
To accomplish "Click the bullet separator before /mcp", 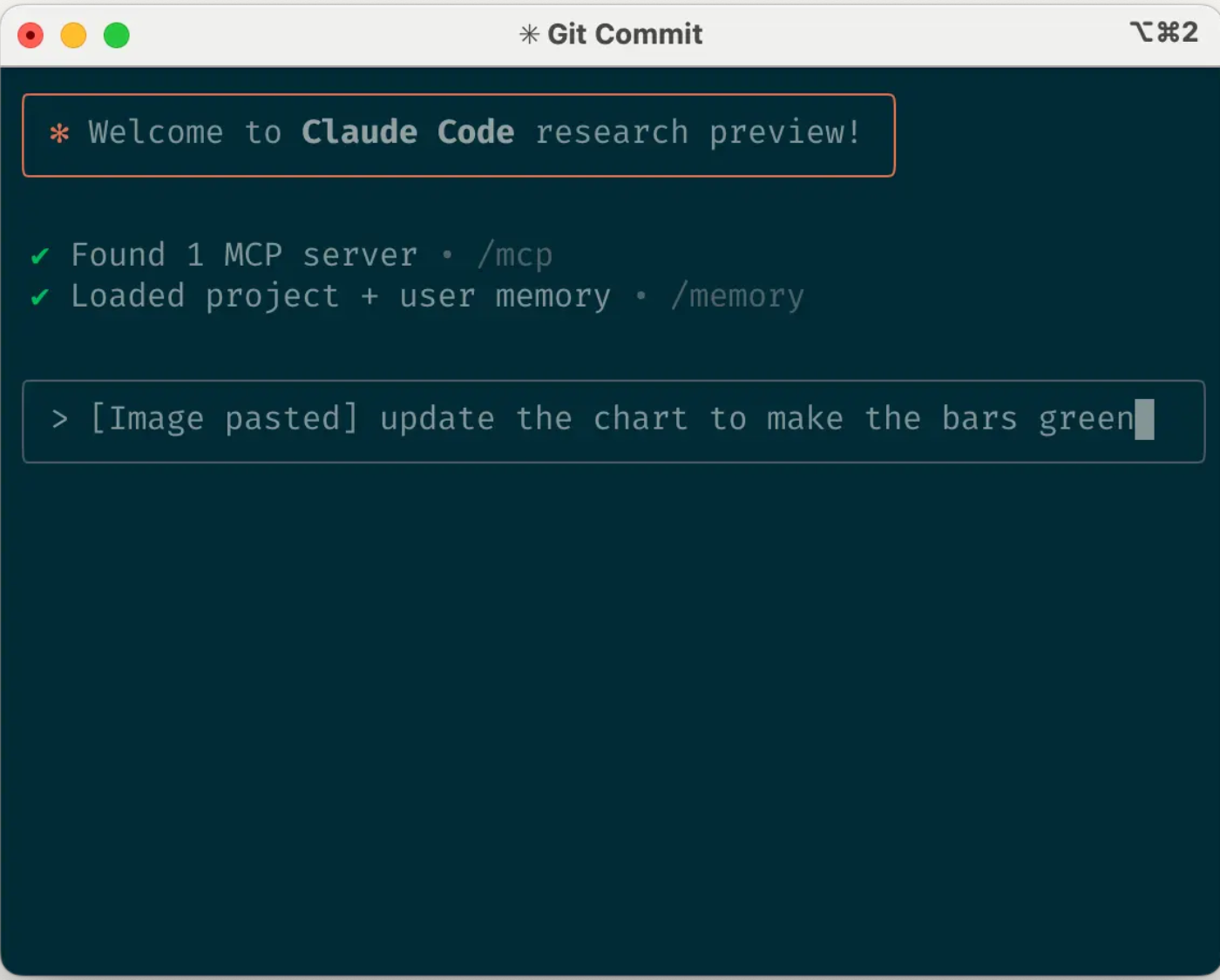I will pos(447,254).
